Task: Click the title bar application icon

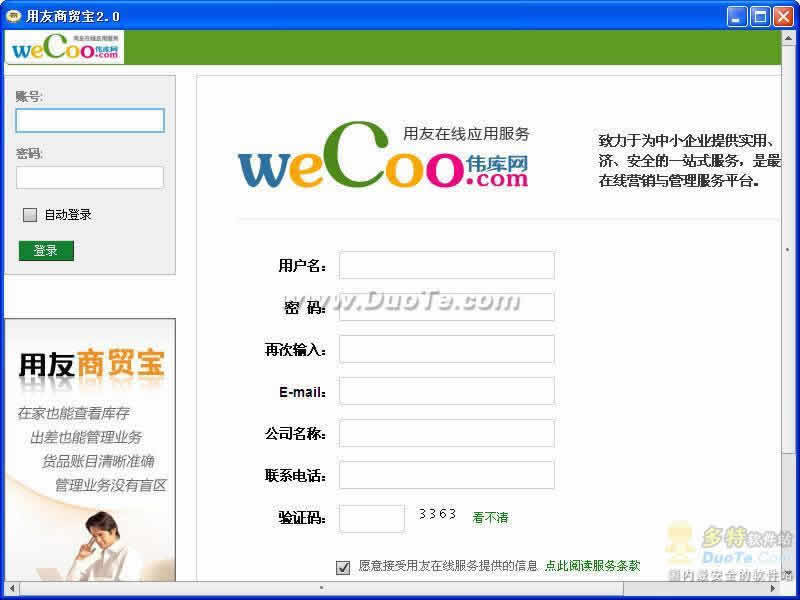Action: tap(13, 16)
